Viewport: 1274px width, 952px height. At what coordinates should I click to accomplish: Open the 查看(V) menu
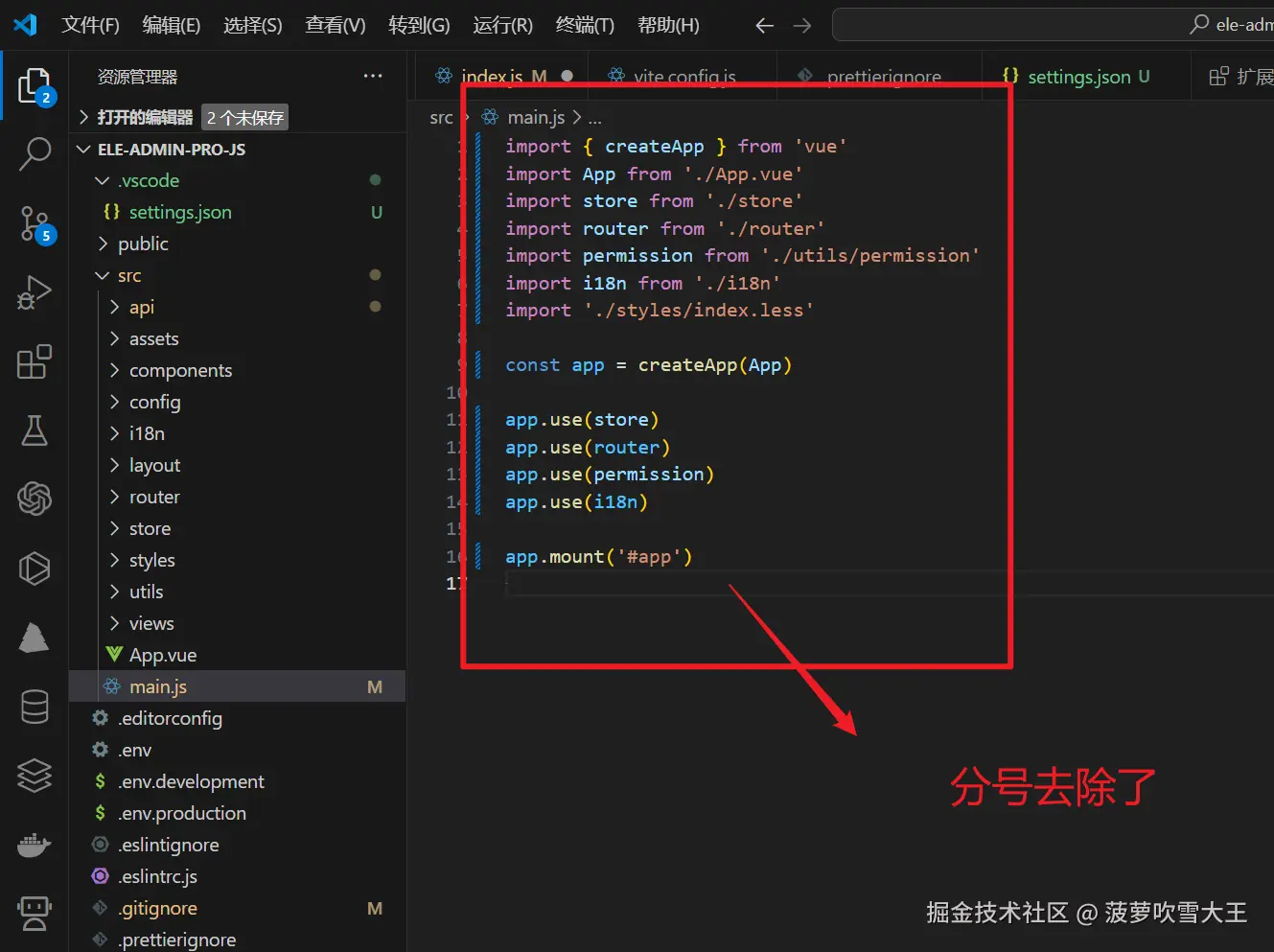[336, 25]
